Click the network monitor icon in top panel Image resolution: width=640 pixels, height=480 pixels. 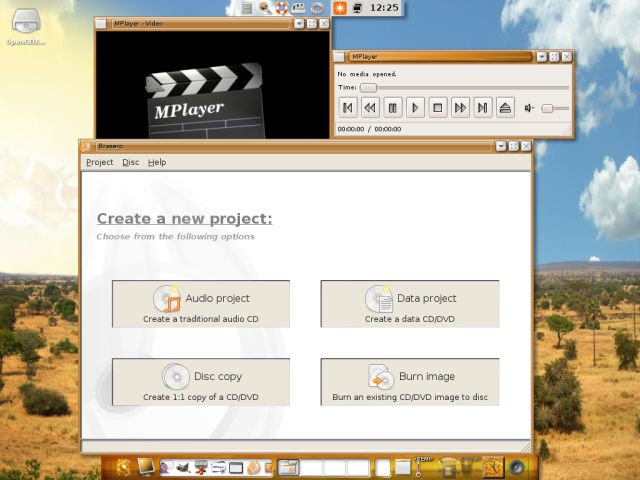[x=358, y=8]
